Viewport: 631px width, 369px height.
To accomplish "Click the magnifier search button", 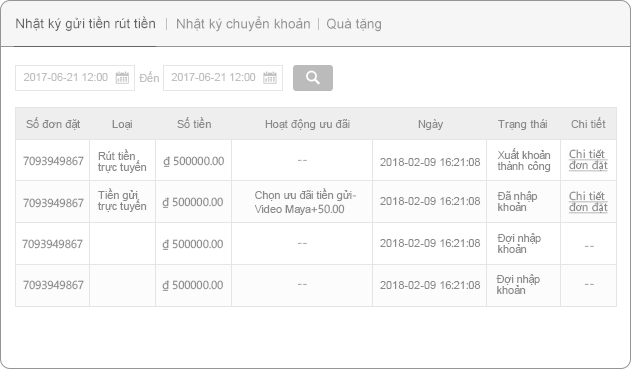I will (x=313, y=78).
